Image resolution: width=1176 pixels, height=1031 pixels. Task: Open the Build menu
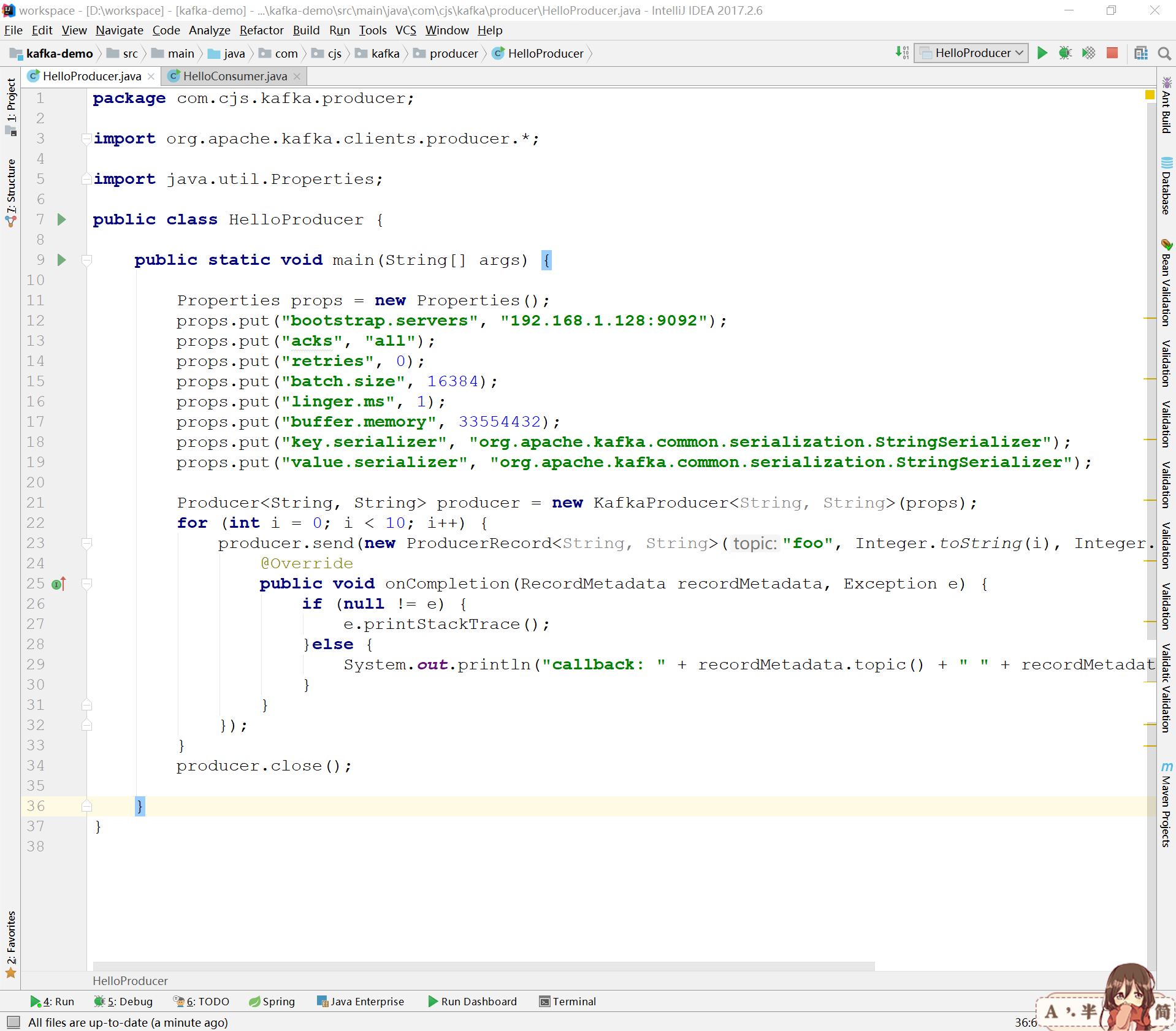[306, 30]
